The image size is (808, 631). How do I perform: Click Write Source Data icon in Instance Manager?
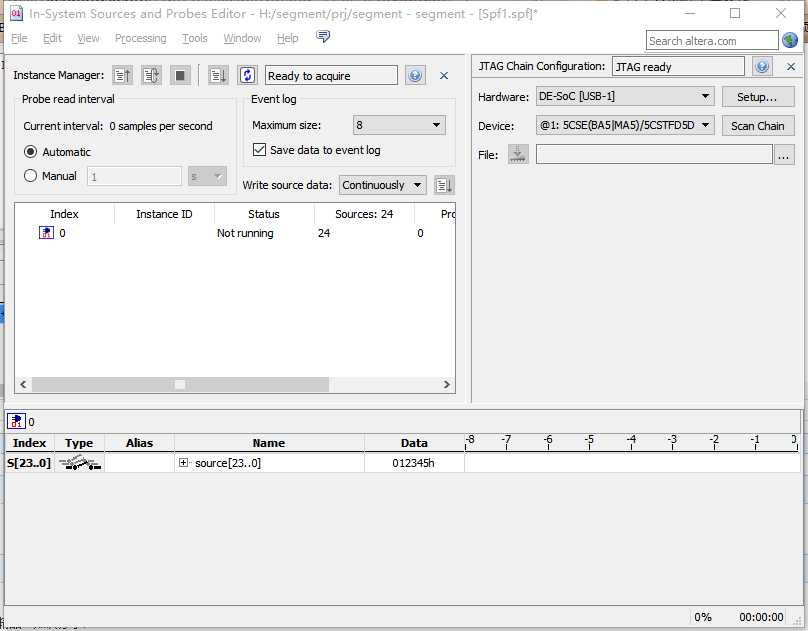pyautogui.click(x=218, y=76)
